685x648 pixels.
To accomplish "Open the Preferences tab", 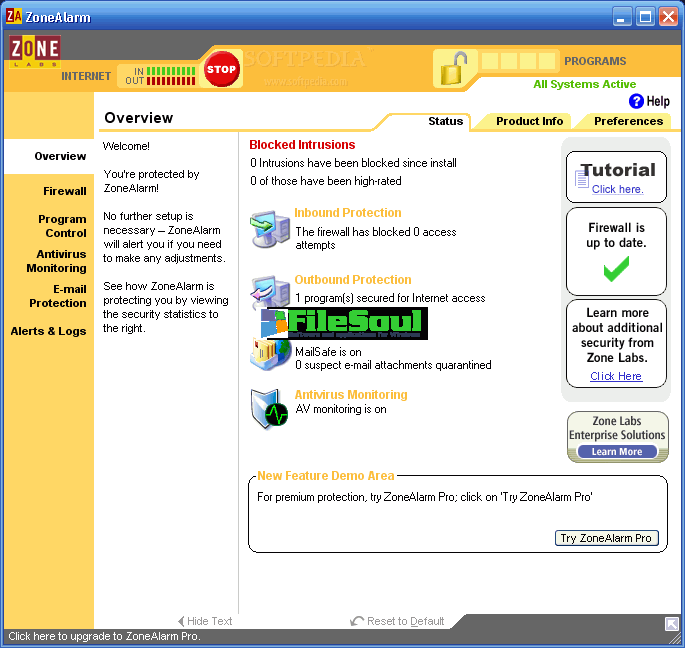I will [629, 121].
